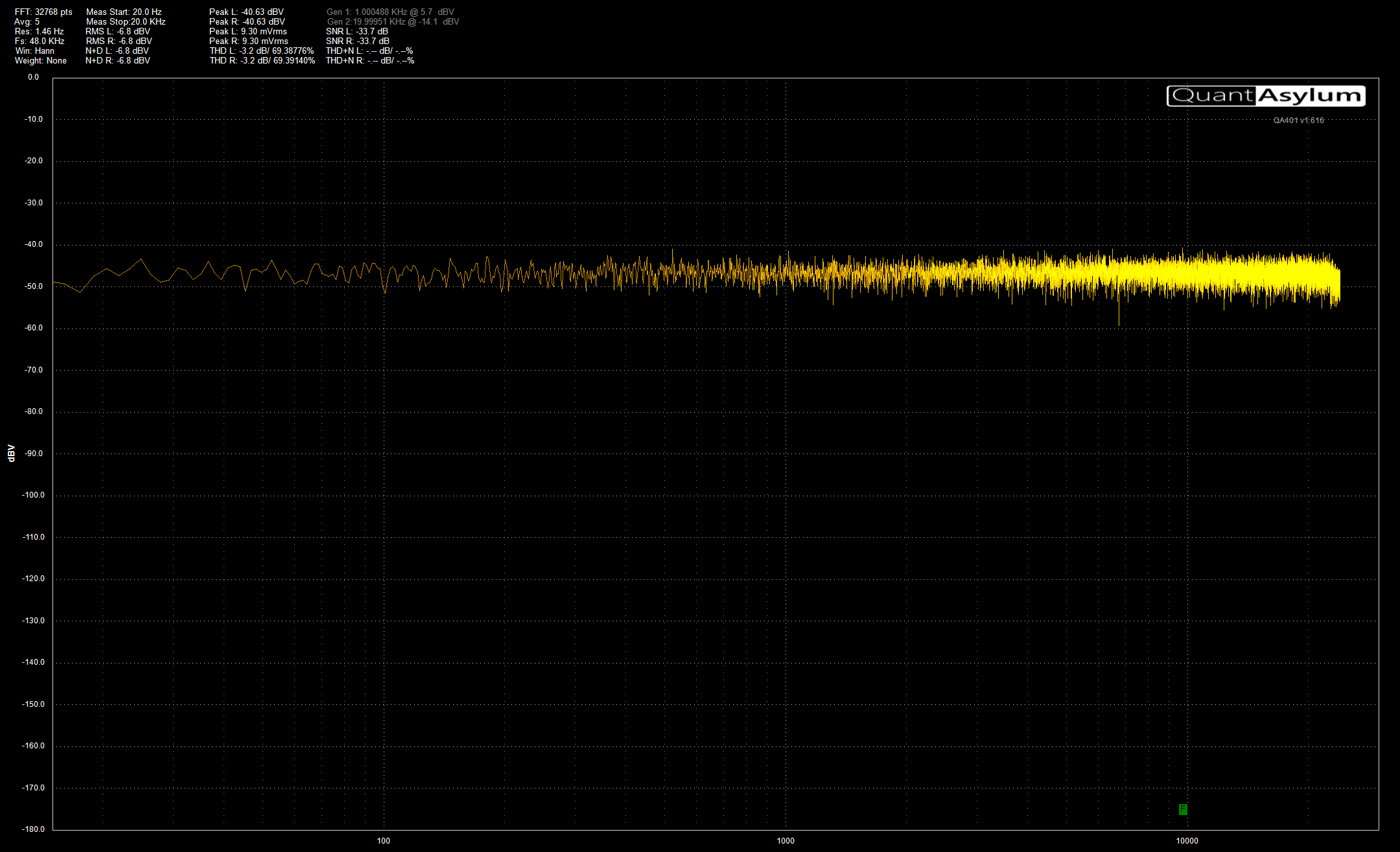The height and width of the screenshot is (852, 1400).
Task: Click the '-100.0' Y-axis label
Action: pos(34,495)
